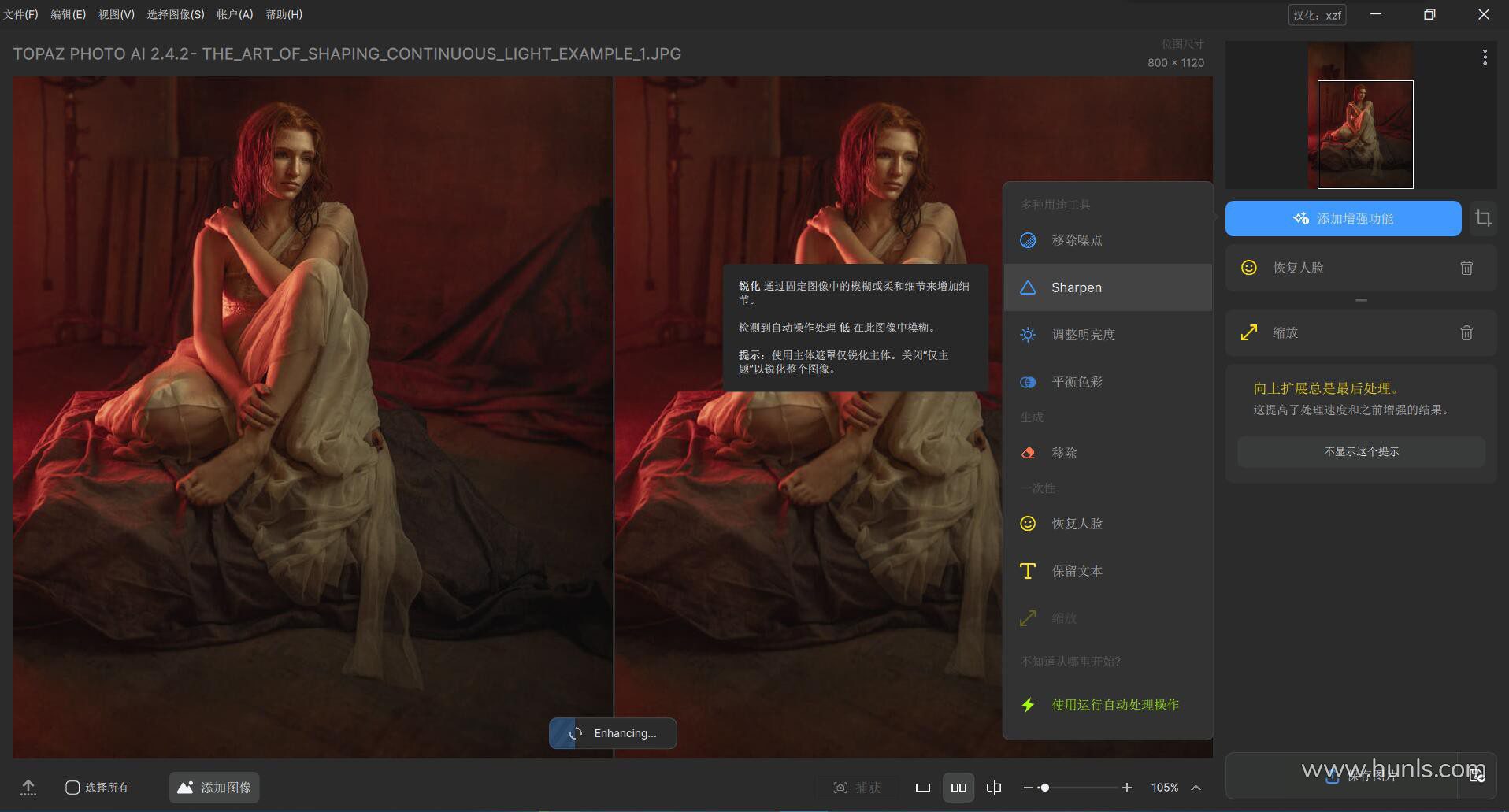
Task: Click the 不显示这个提示 button
Action: point(1361,451)
